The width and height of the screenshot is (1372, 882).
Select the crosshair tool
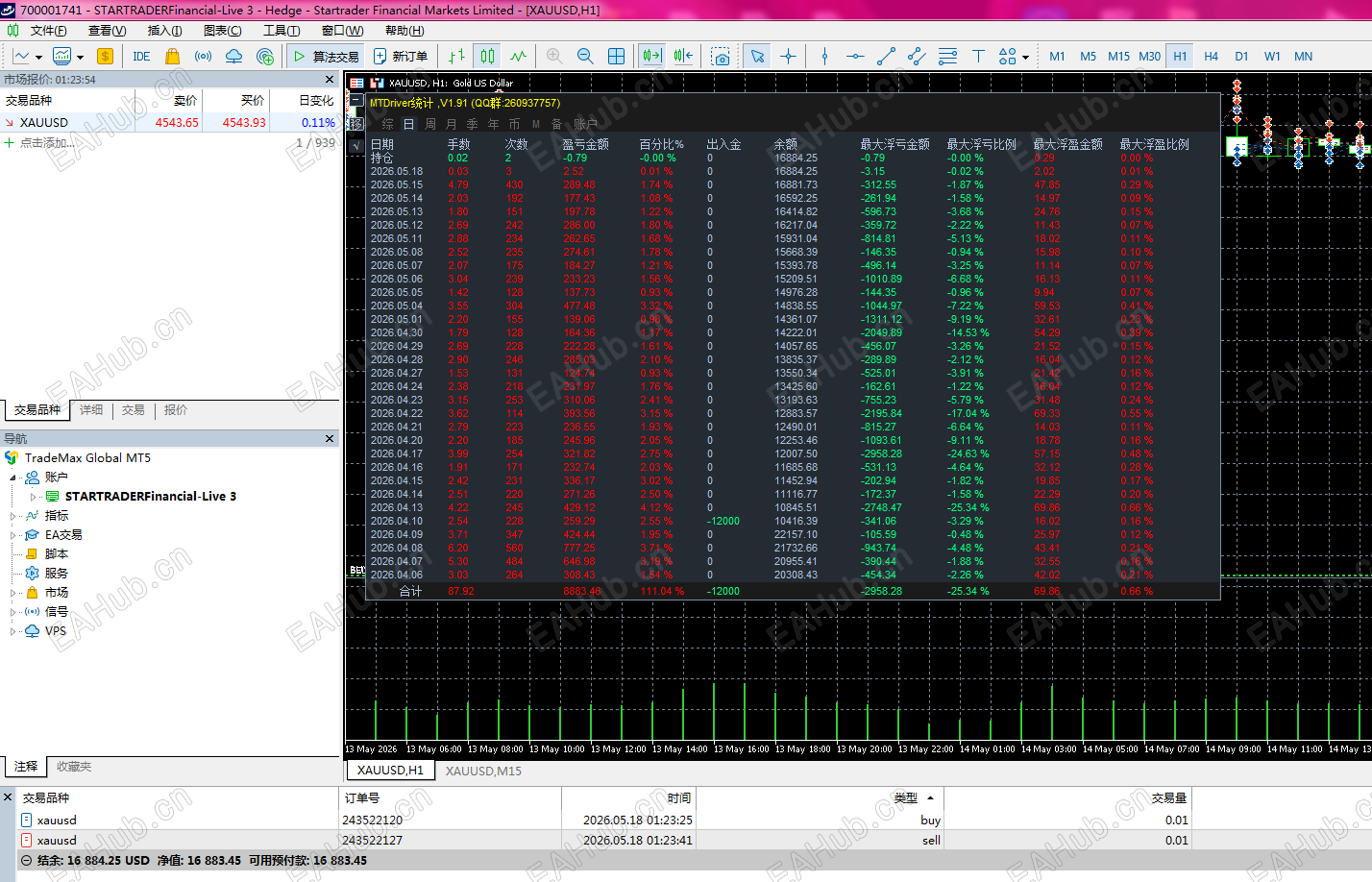(788, 57)
